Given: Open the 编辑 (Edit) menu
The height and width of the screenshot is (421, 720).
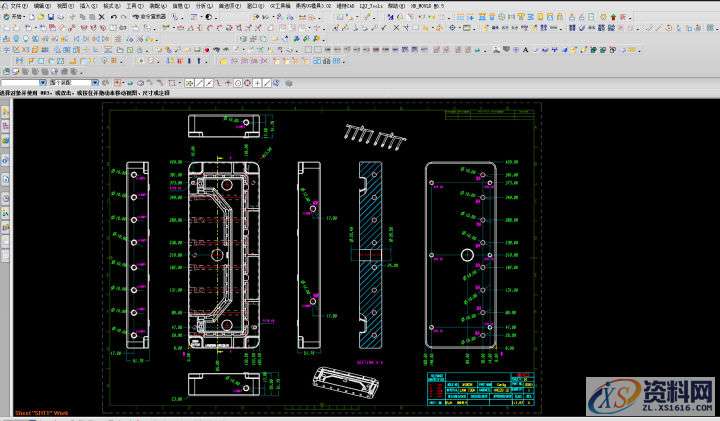Looking at the screenshot, I should coord(41,5).
